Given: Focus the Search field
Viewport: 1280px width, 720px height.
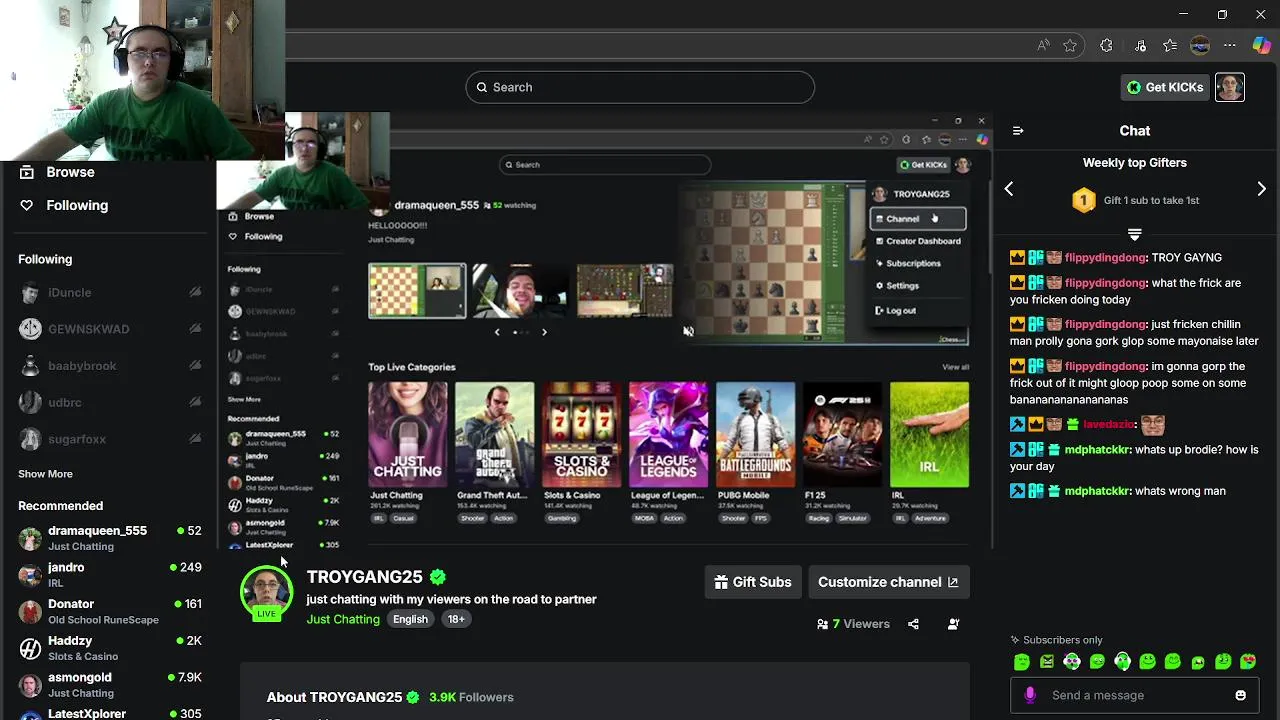Looking at the screenshot, I should (640, 87).
